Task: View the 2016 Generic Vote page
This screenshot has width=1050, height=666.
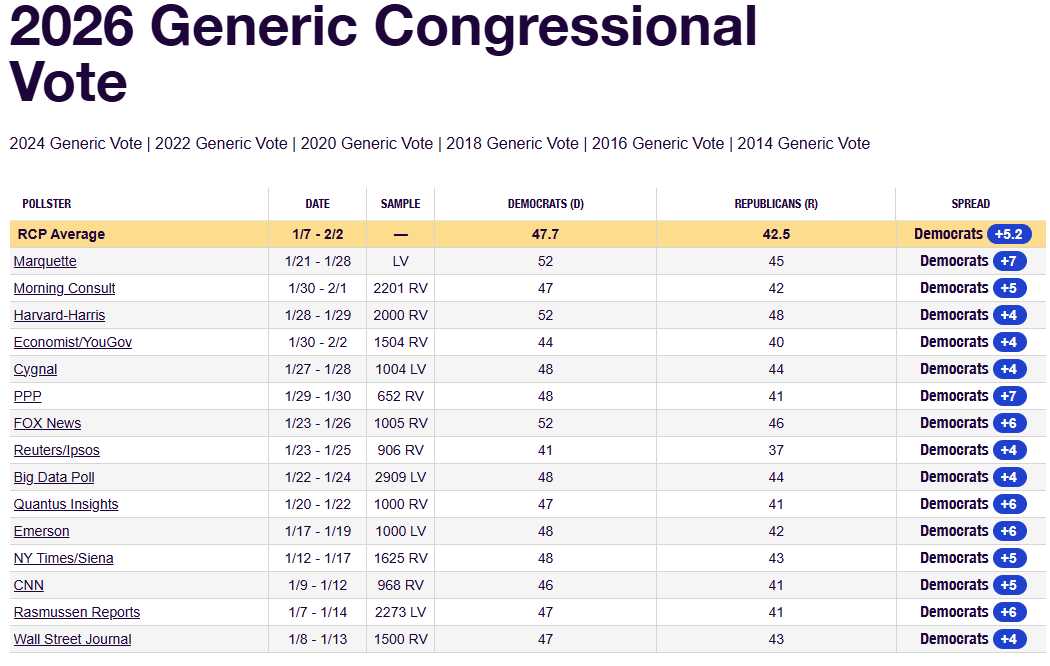Action: 658,143
